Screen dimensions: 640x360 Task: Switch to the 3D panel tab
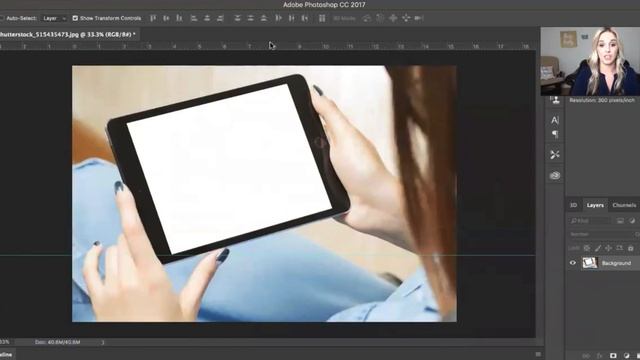coord(573,205)
